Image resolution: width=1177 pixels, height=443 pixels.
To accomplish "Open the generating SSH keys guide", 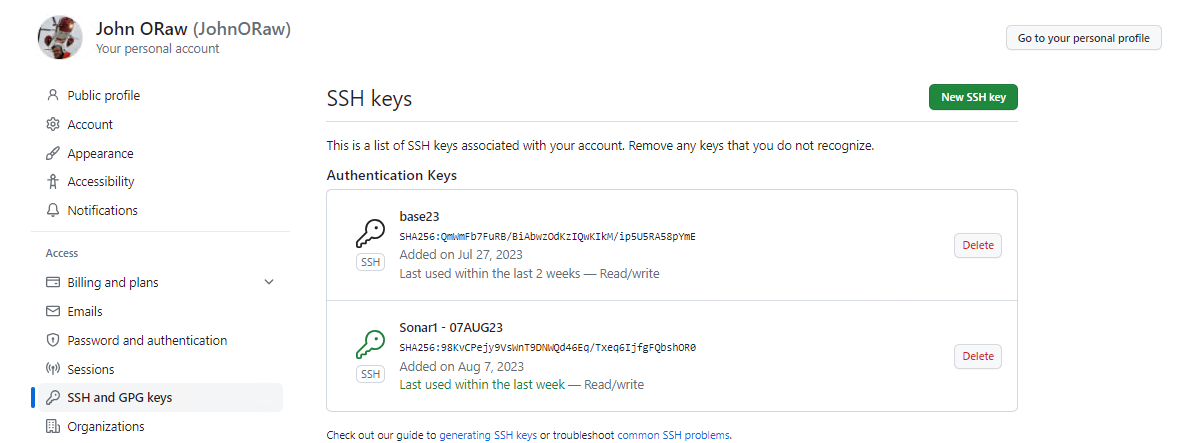I will coord(488,436).
